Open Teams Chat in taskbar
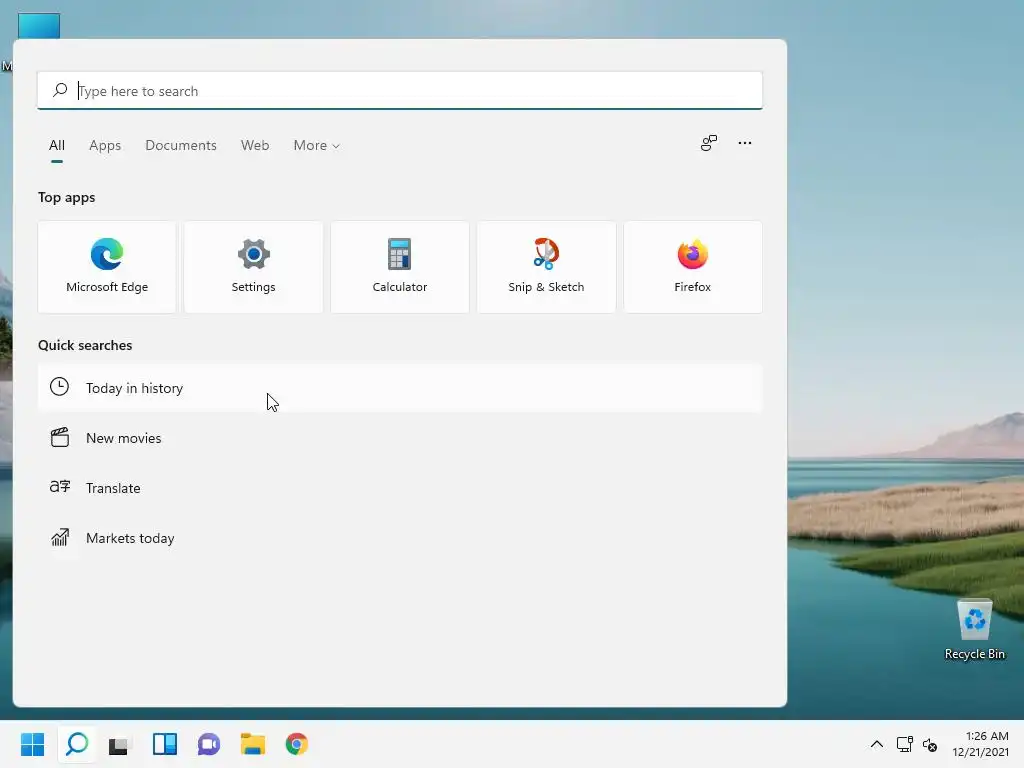The height and width of the screenshot is (768, 1024). [x=209, y=744]
